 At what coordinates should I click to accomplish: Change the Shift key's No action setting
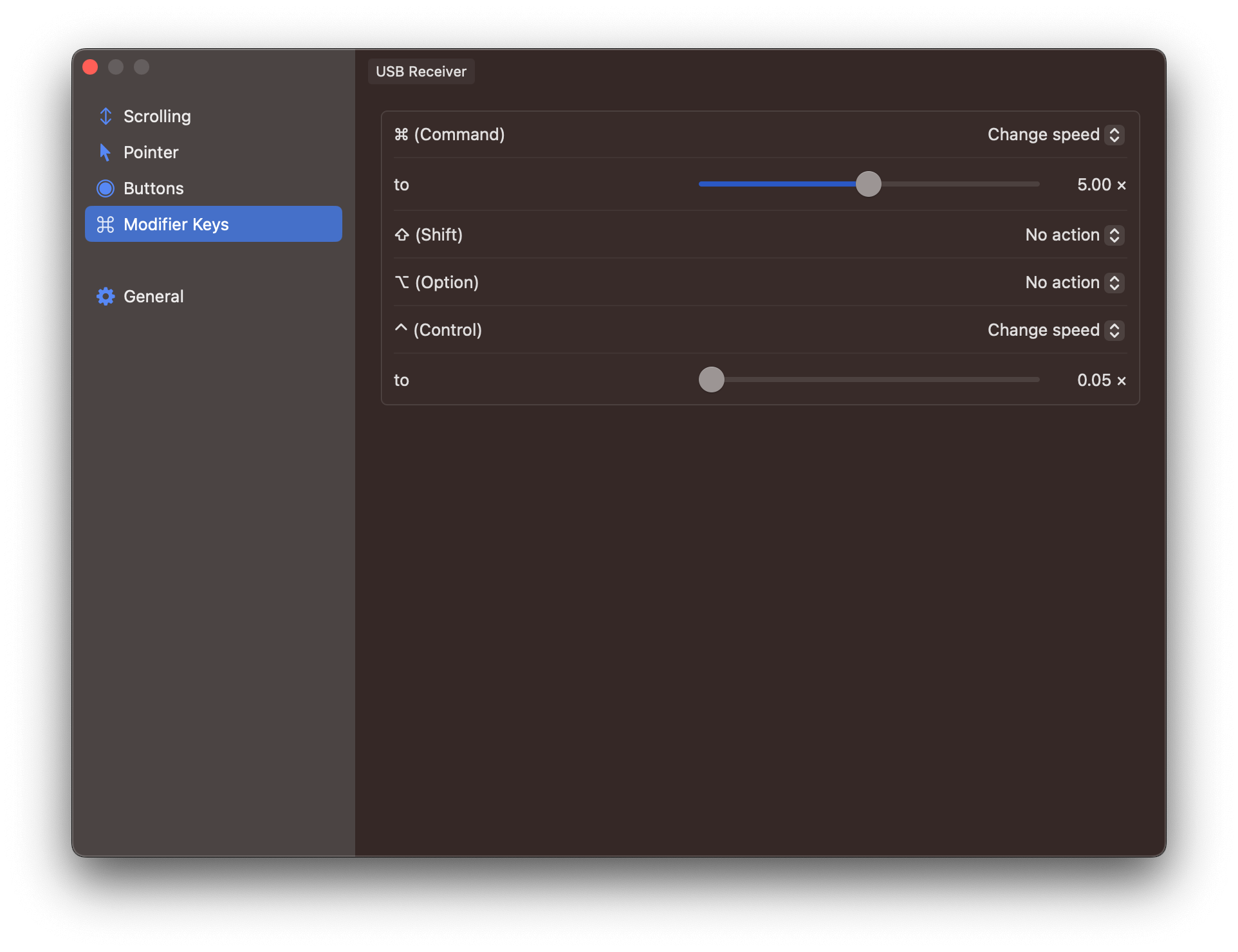(1073, 235)
